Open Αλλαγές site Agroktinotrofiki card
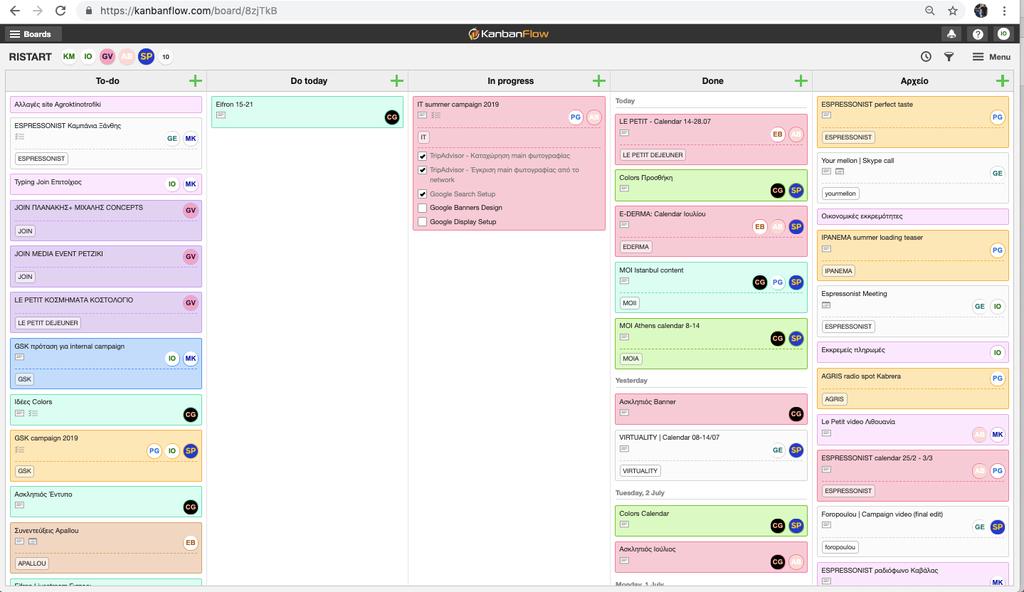 [106, 105]
